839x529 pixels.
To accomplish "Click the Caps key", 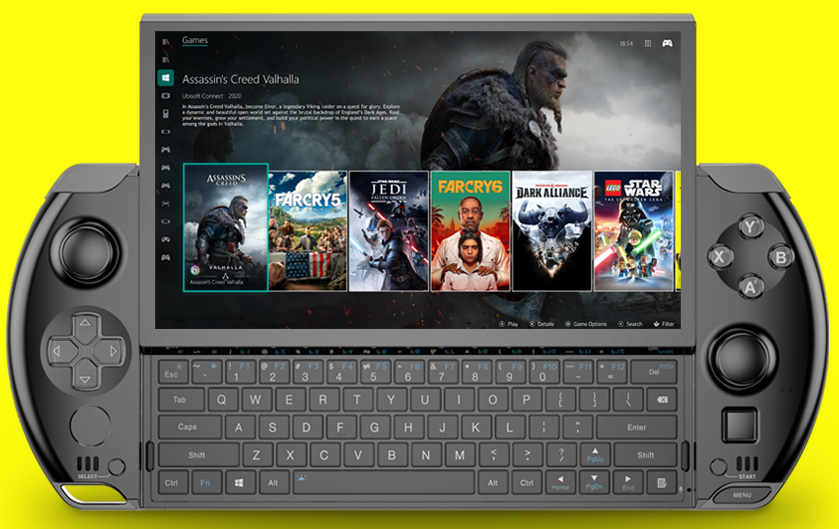I will pyautogui.click(x=189, y=427).
